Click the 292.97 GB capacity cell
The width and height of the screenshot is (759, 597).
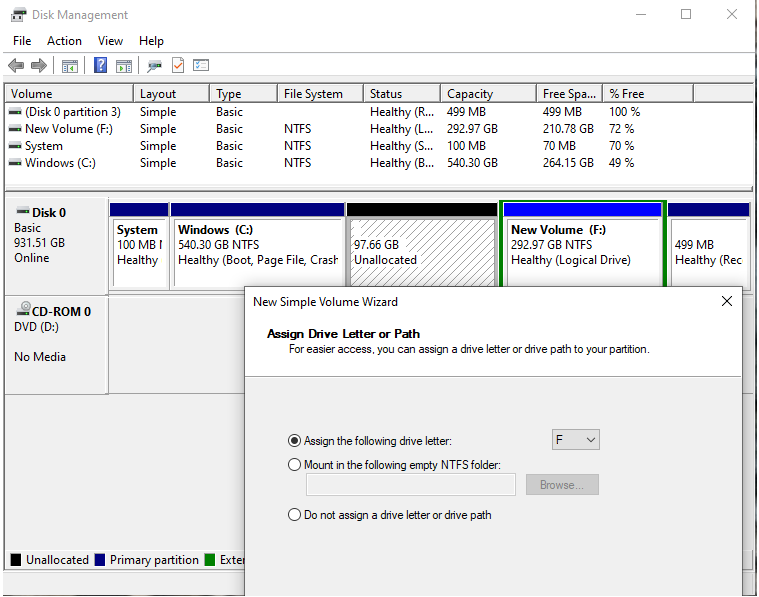(x=472, y=129)
